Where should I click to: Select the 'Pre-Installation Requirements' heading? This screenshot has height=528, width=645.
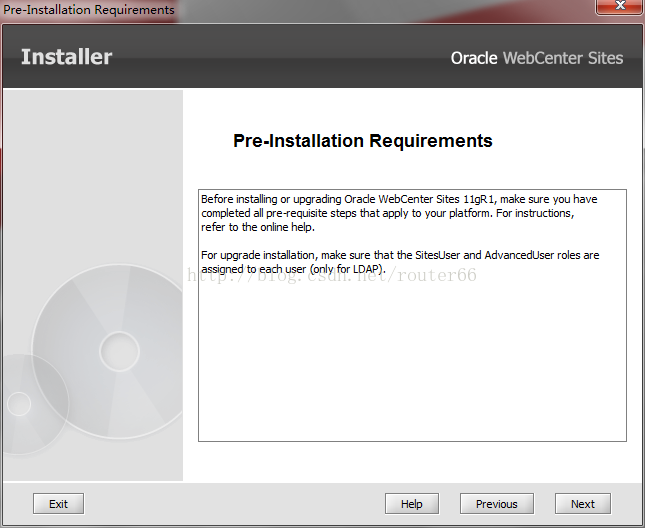tap(362, 141)
